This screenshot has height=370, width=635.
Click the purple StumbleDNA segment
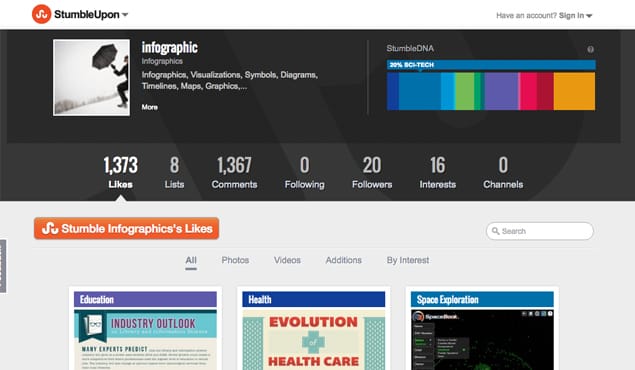tap(501, 91)
